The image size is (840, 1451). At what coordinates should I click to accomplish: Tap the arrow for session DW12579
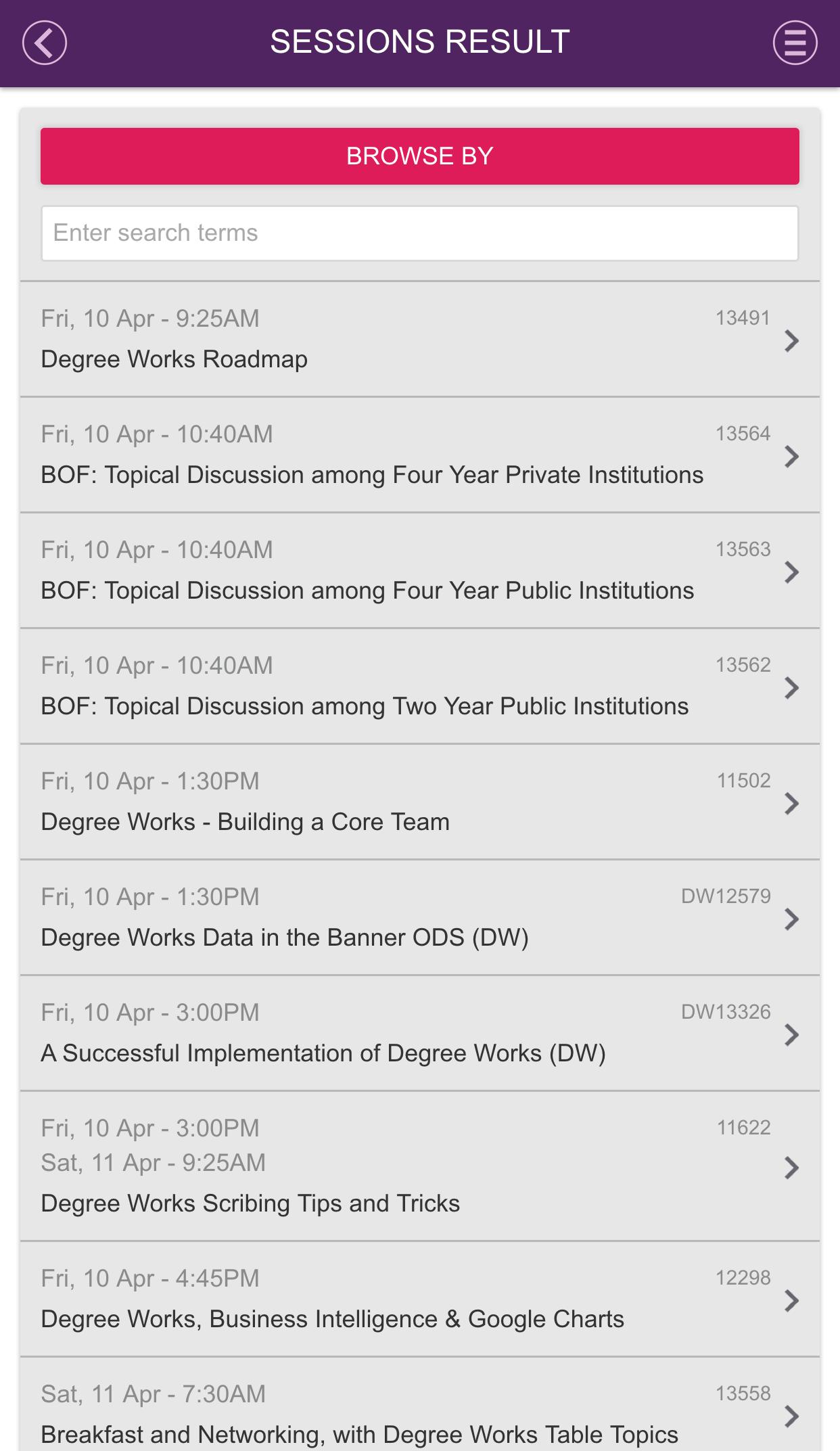pyautogui.click(x=791, y=919)
